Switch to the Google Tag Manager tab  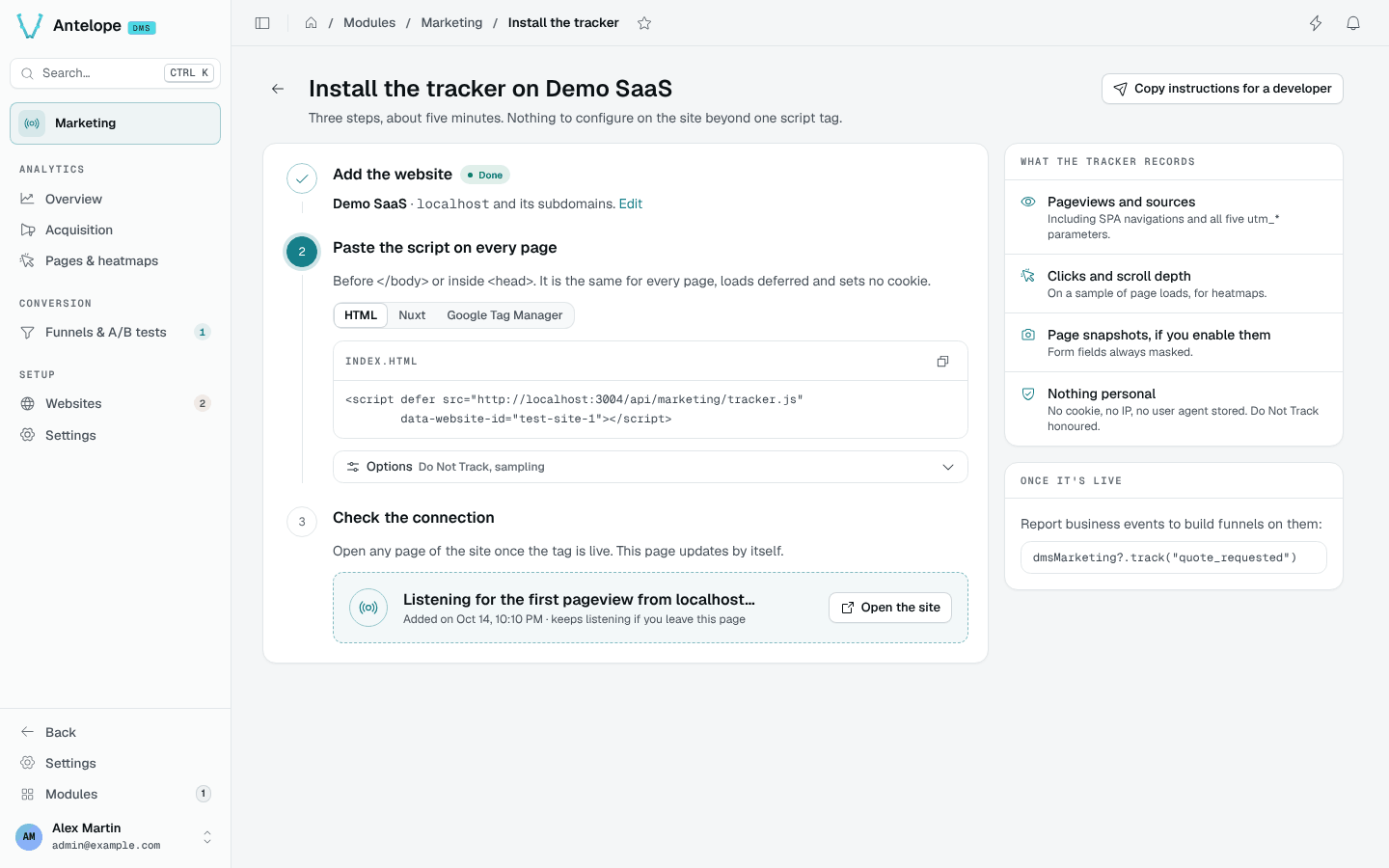coord(504,315)
